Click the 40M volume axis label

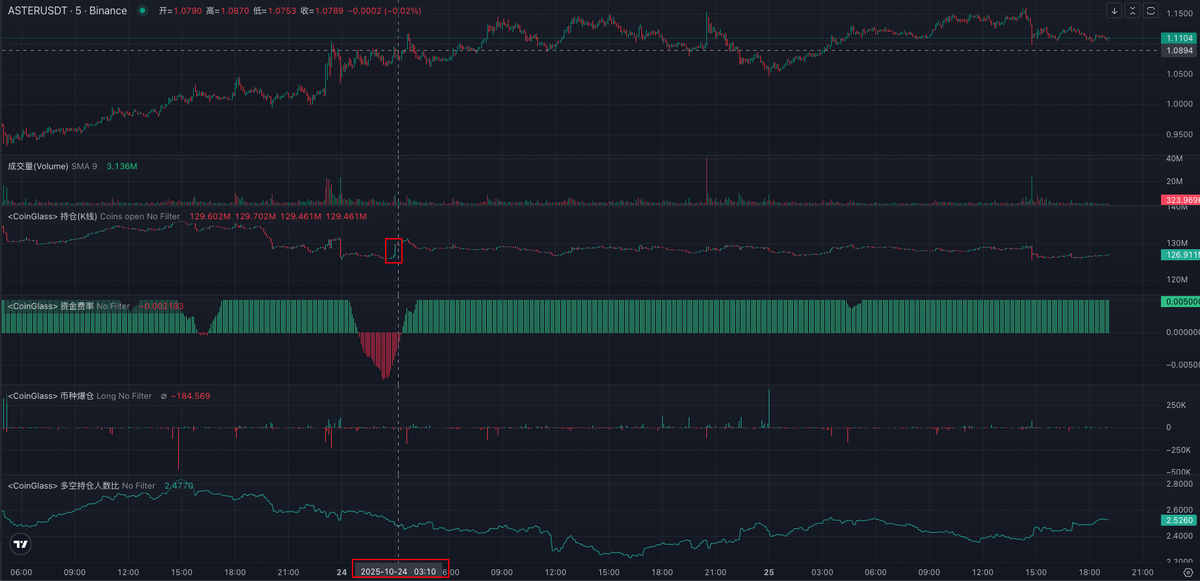(1175, 159)
